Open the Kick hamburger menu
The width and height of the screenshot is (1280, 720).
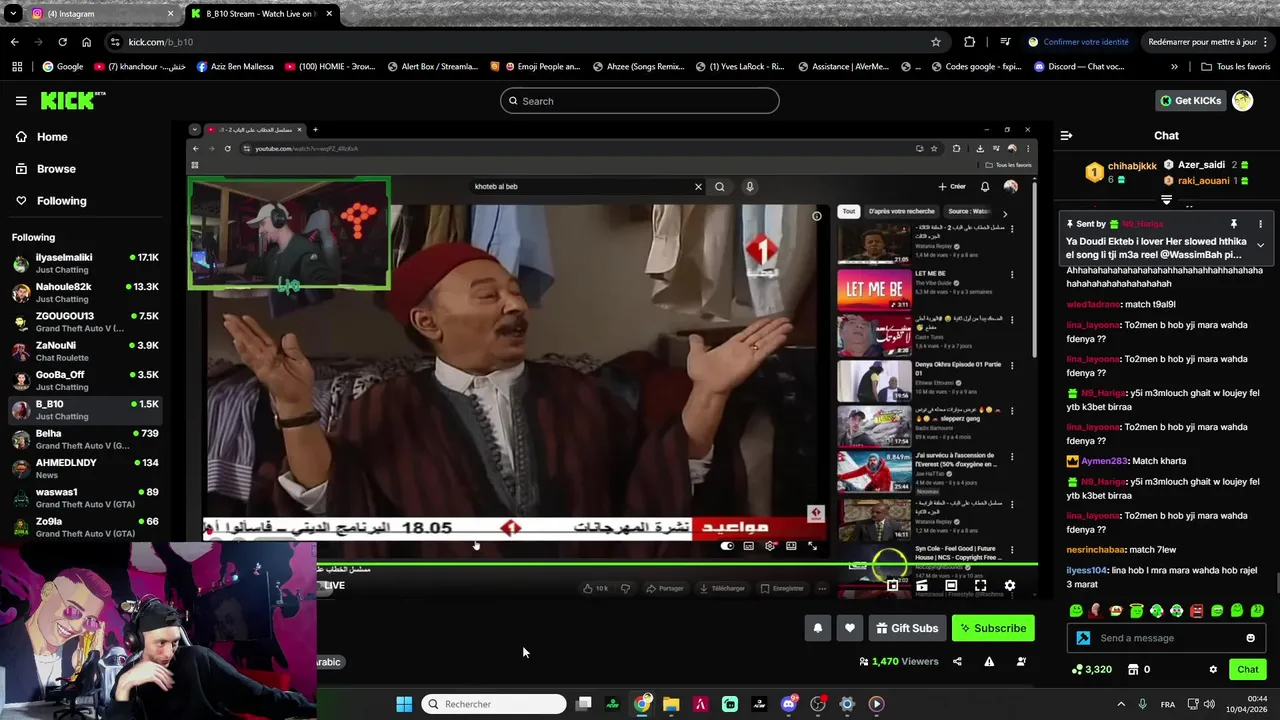21,101
